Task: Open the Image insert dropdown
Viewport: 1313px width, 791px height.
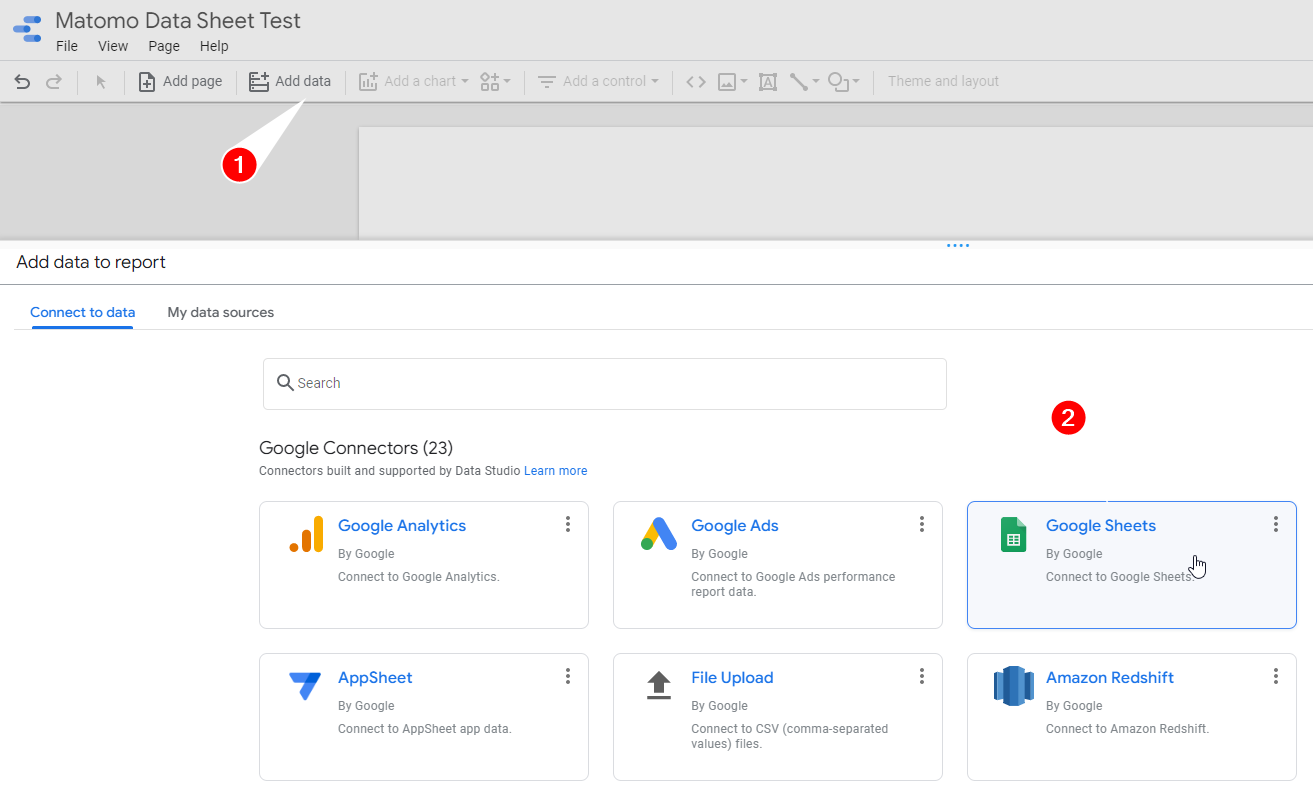Action: click(x=732, y=82)
